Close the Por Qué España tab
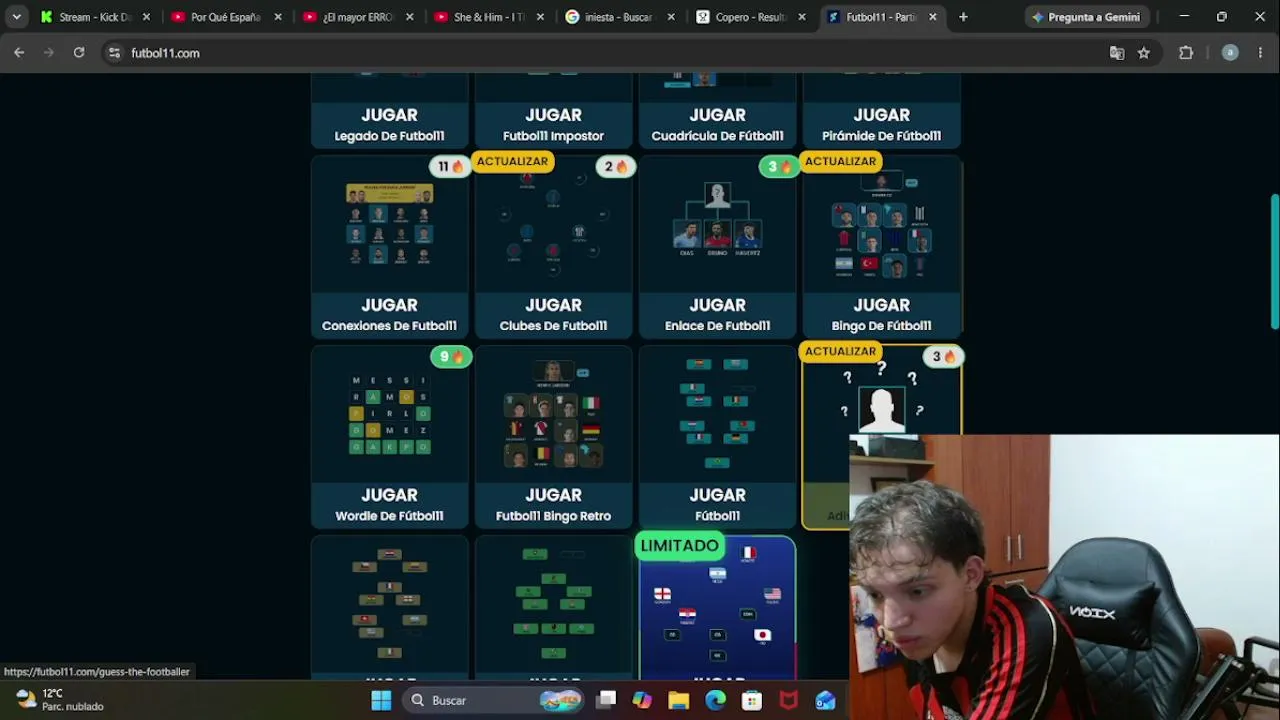The height and width of the screenshot is (720, 1280). 278,17
